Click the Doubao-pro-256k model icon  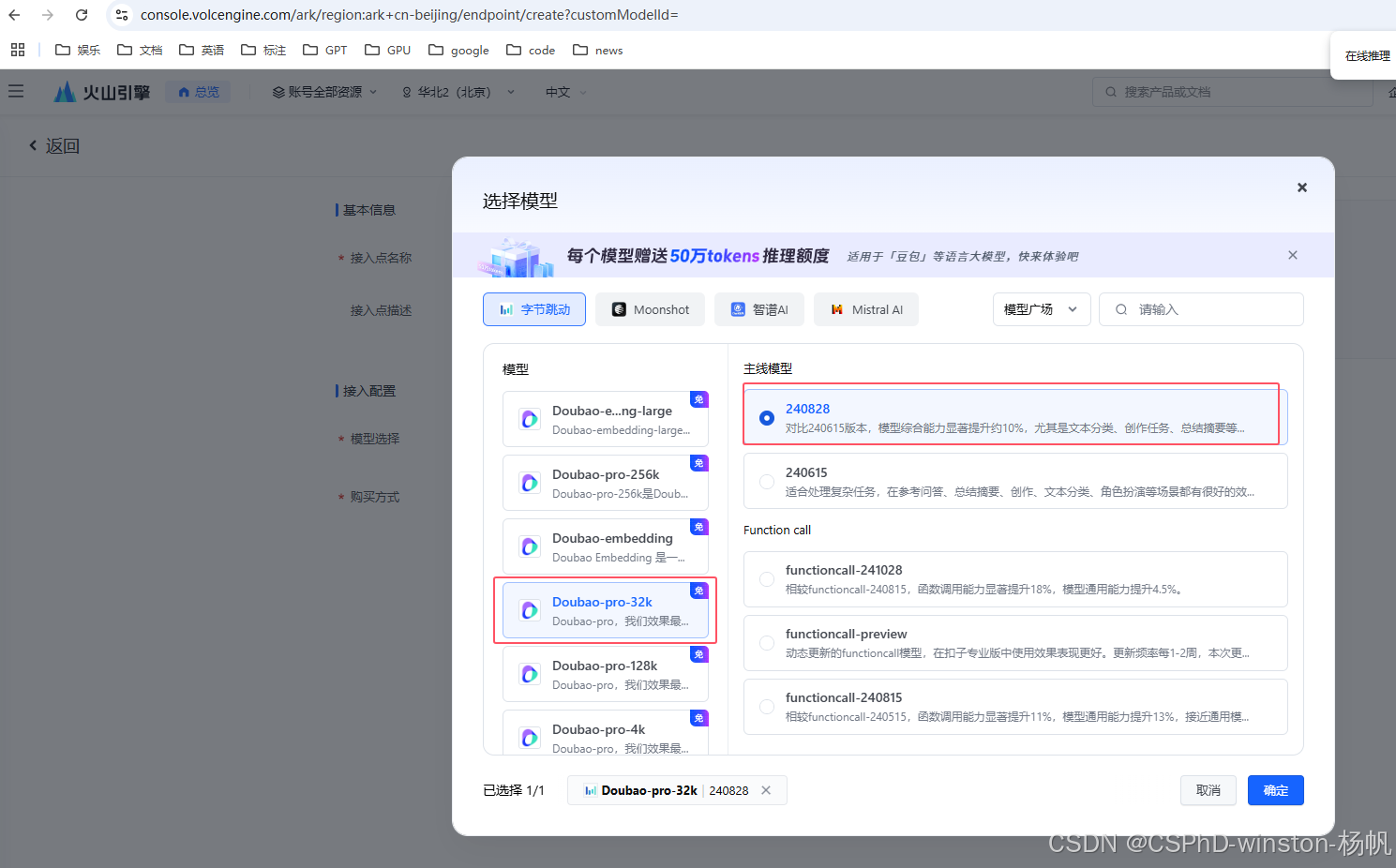pyautogui.click(x=530, y=483)
